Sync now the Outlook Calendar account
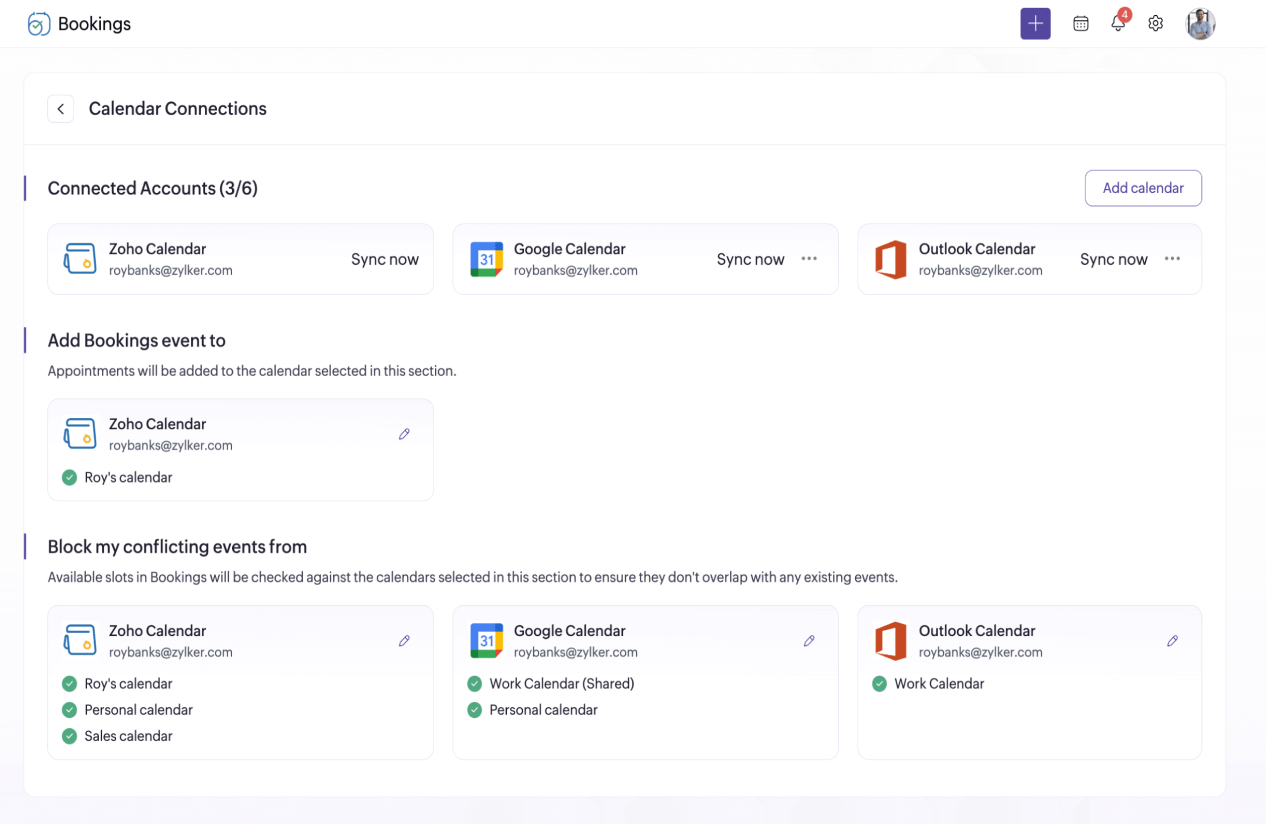1266x824 pixels. pyautogui.click(x=1113, y=259)
